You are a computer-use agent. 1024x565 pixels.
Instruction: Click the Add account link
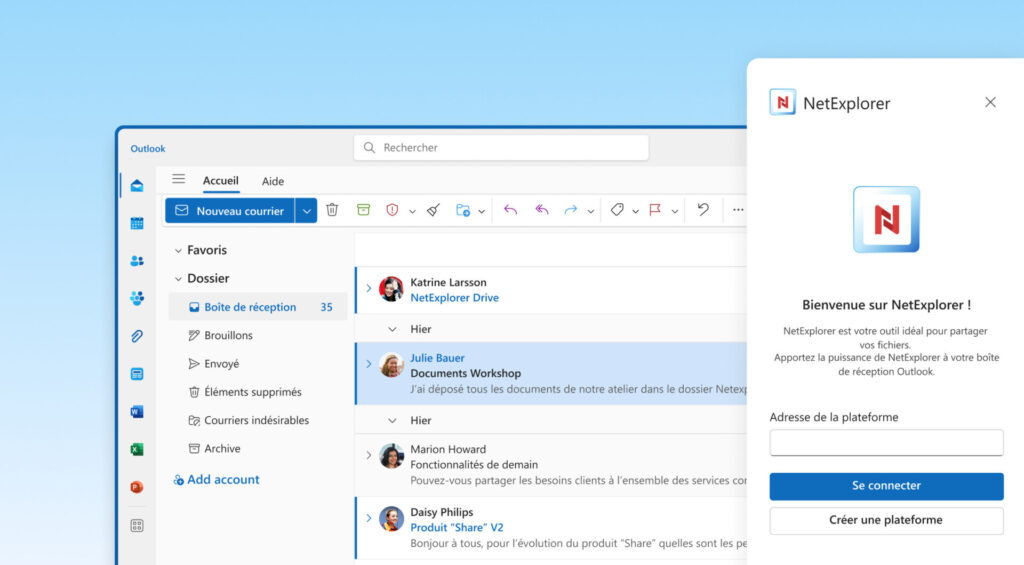pos(216,479)
